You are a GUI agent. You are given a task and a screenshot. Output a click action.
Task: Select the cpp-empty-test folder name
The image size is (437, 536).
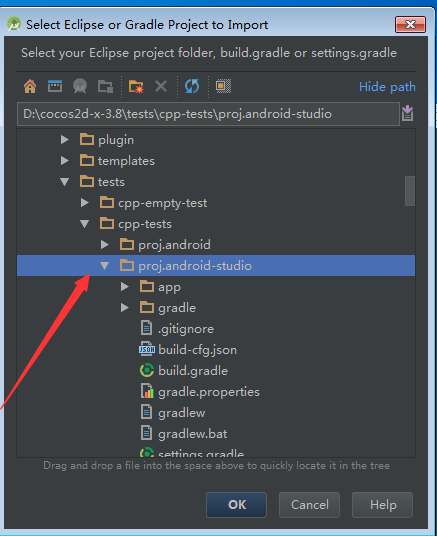point(162,203)
